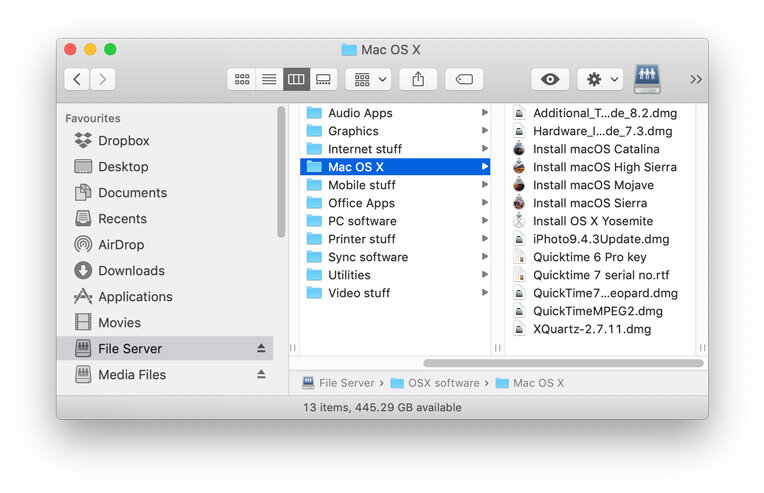Select the Graphics folder

tap(395, 131)
